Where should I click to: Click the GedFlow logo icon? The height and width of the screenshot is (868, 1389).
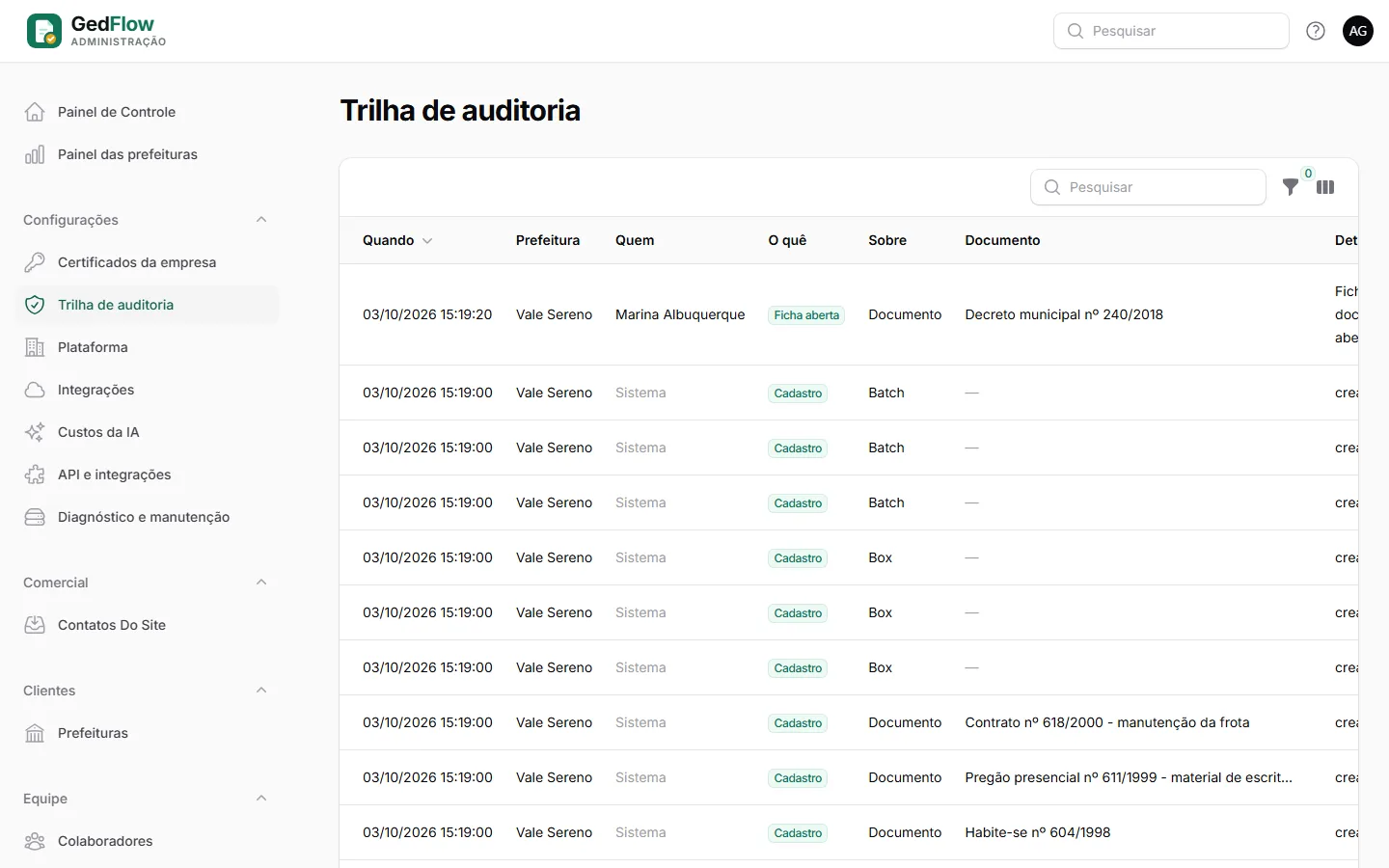click(x=44, y=31)
